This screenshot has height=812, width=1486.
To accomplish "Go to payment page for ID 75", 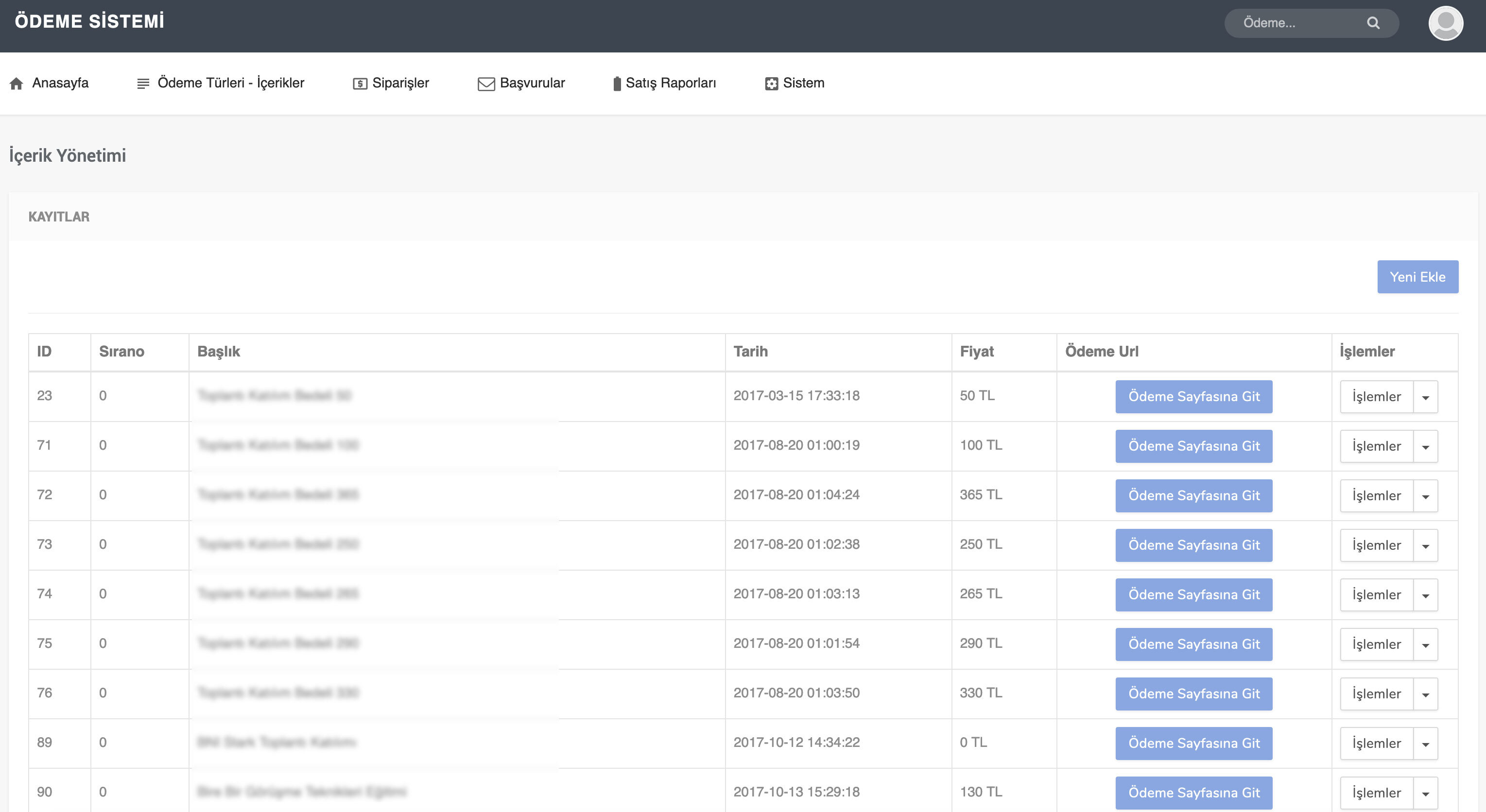I will click(x=1193, y=645).
